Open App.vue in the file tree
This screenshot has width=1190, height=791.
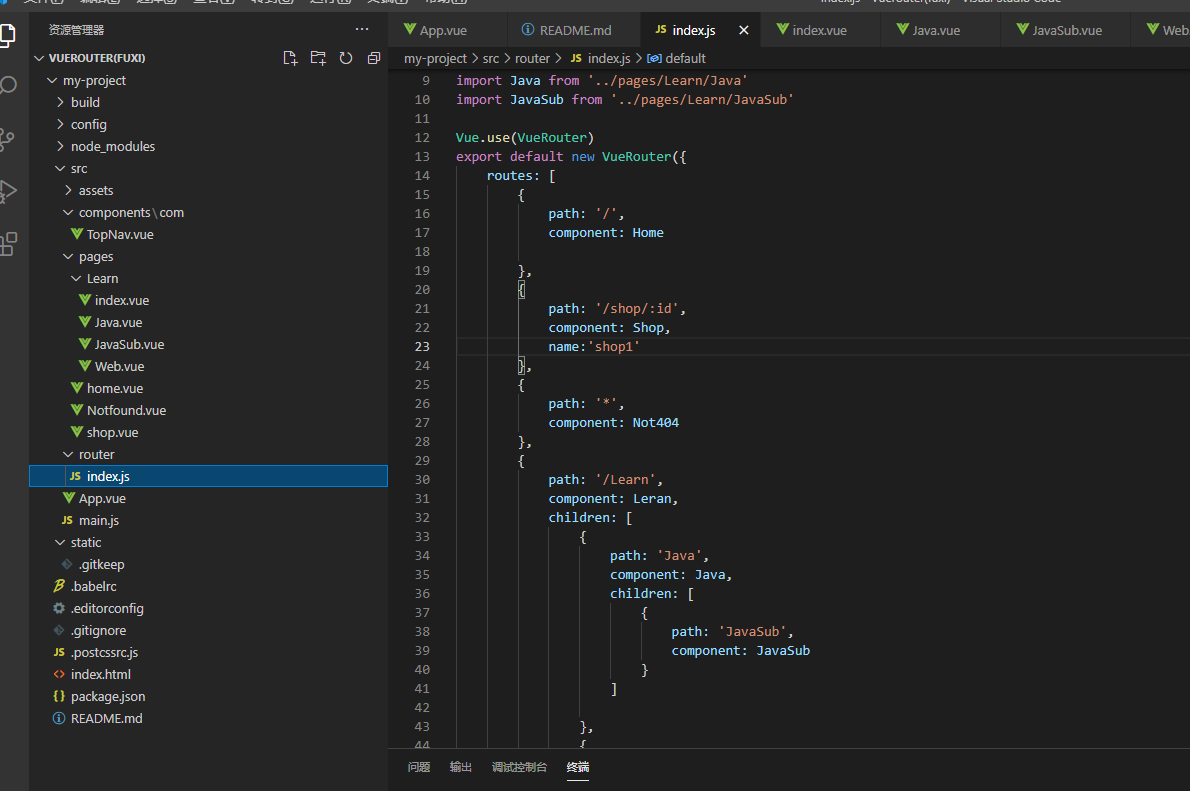102,499
